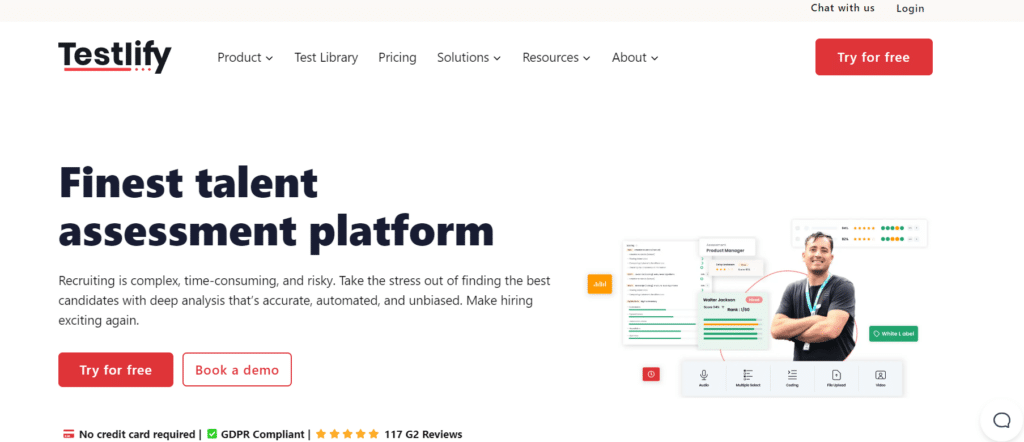Screen dimensions: 1024x442
Task: Click Try for free in the header
Action: click(874, 57)
